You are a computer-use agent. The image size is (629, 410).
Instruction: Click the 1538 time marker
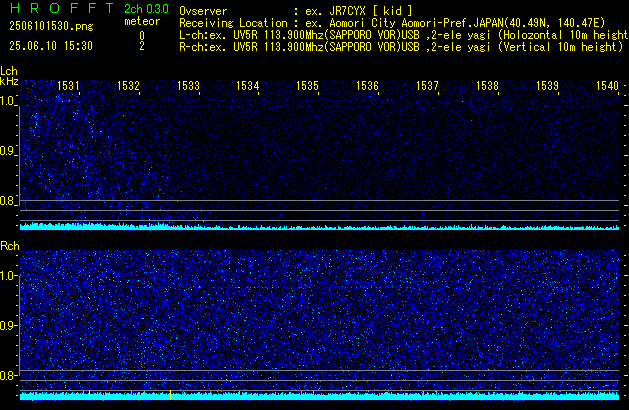point(487,86)
